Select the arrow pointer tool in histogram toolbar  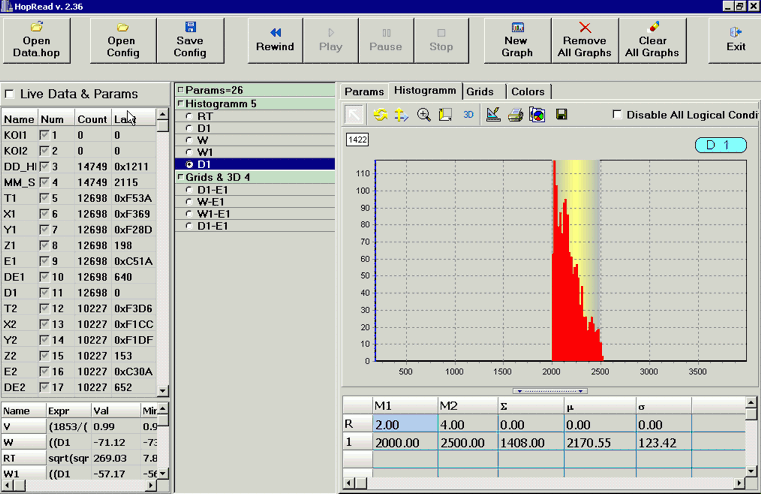355,115
